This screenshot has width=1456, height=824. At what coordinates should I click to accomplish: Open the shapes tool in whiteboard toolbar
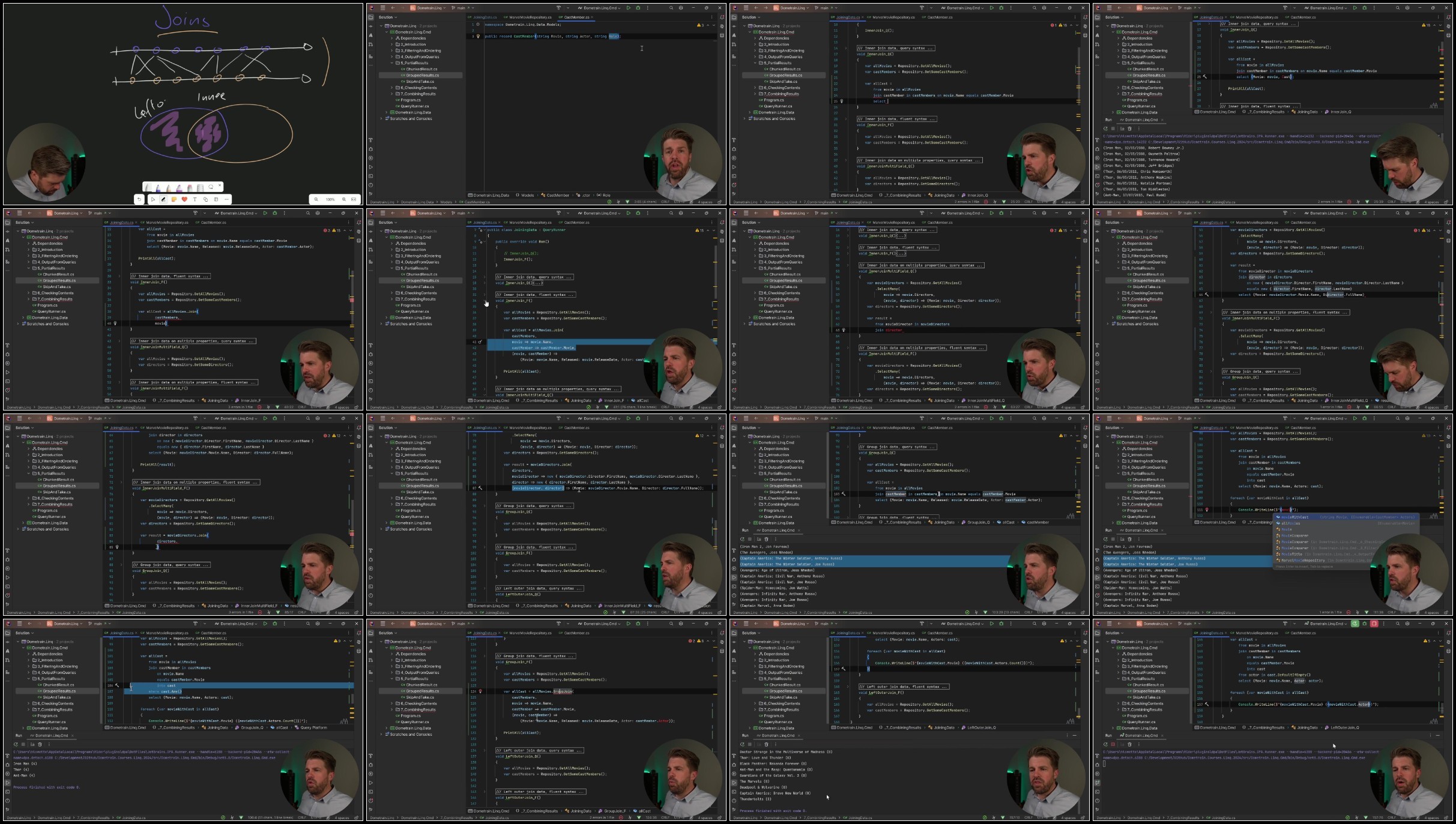tap(205, 199)
